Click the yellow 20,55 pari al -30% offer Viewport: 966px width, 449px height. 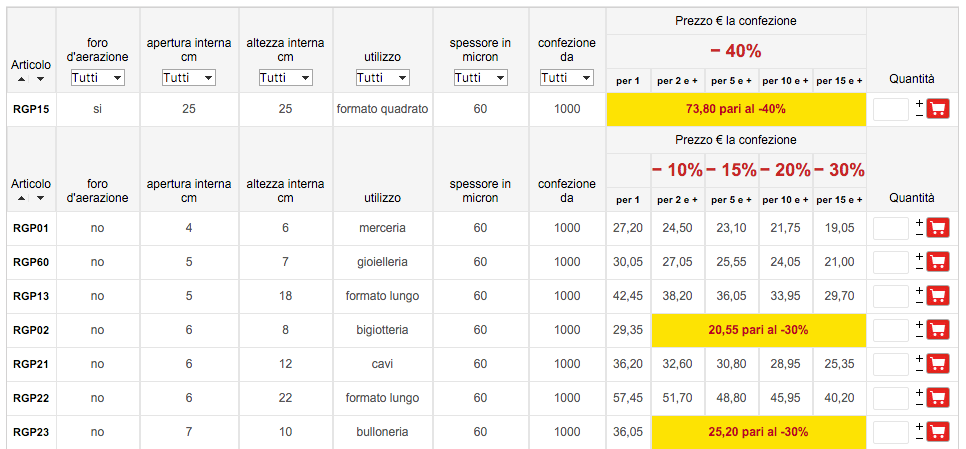pos(758,330)
